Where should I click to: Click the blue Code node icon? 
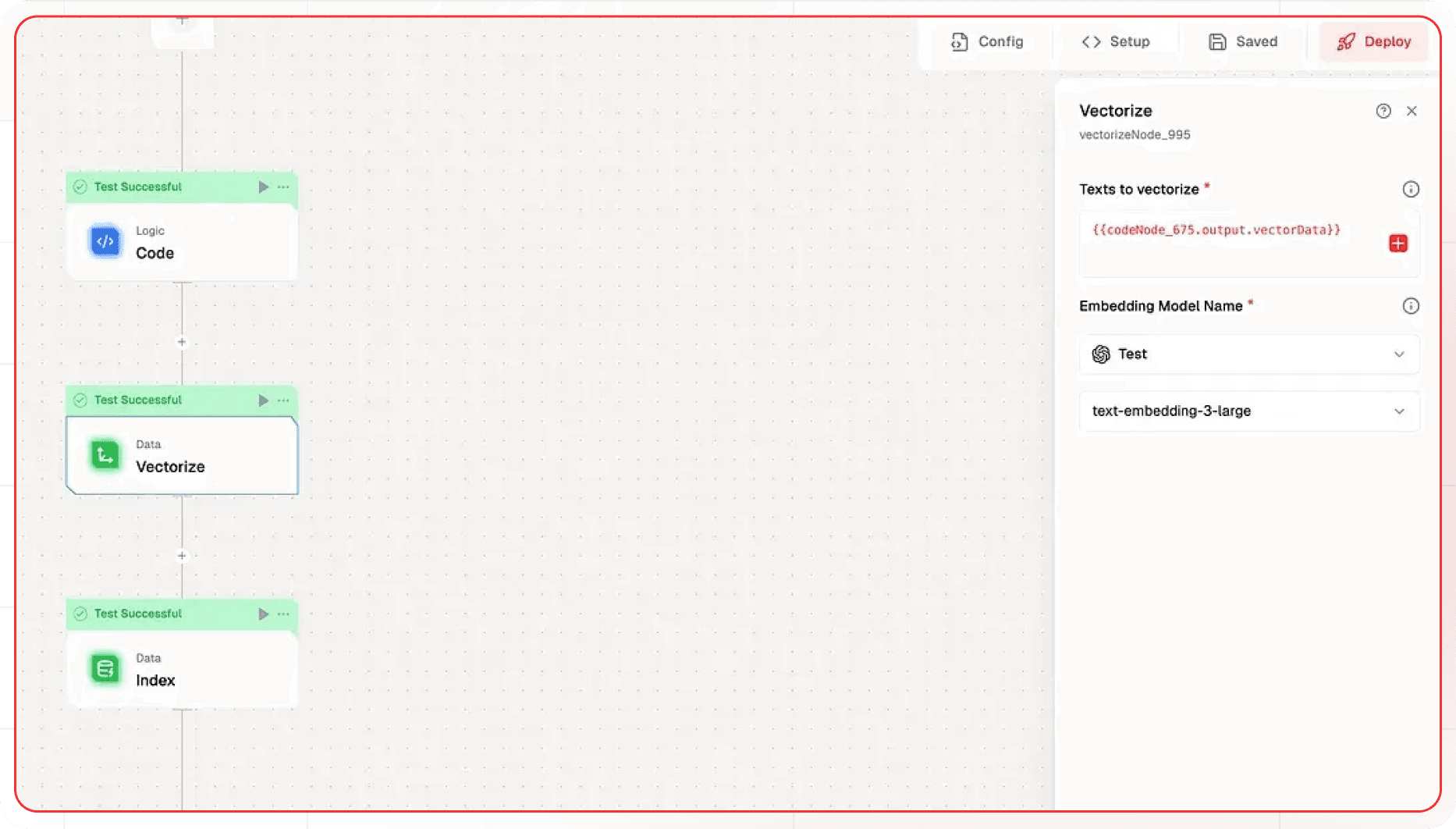coord(105,241)
